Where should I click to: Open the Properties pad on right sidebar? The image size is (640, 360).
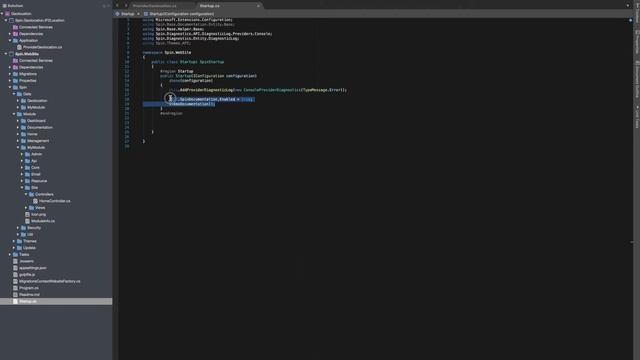637,42
